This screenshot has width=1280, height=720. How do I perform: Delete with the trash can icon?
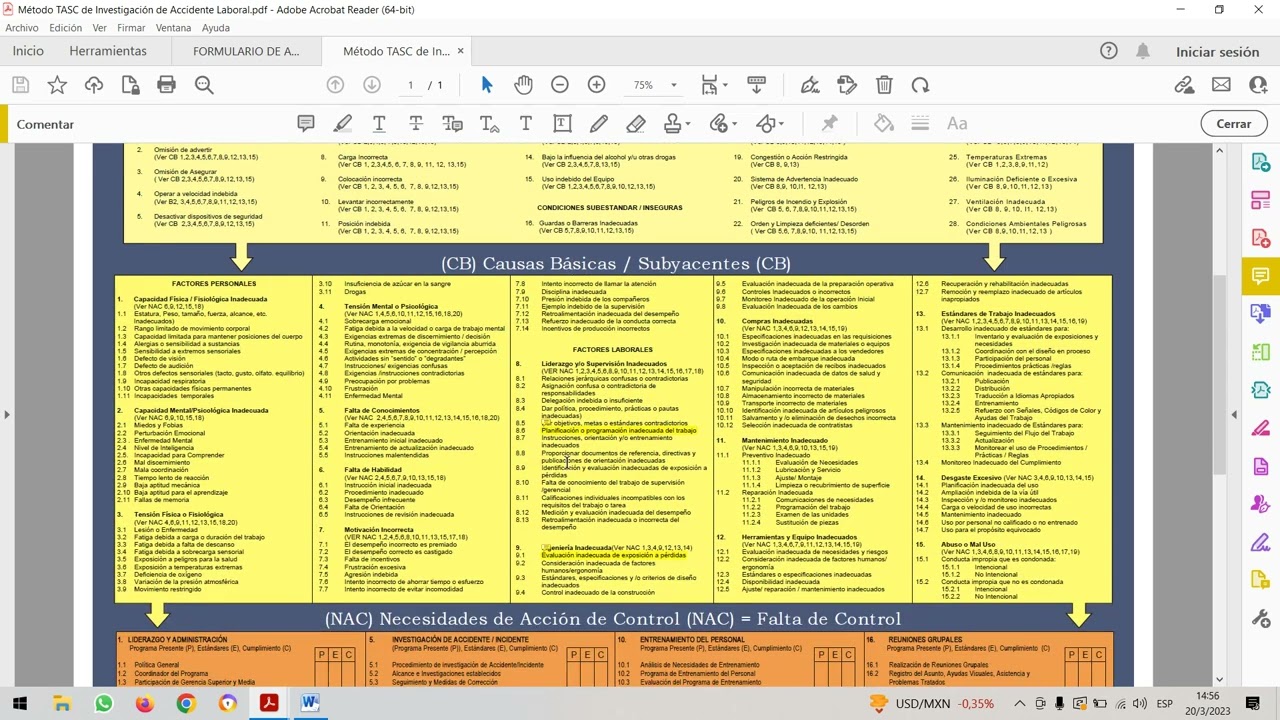click(x=884, y=85)
